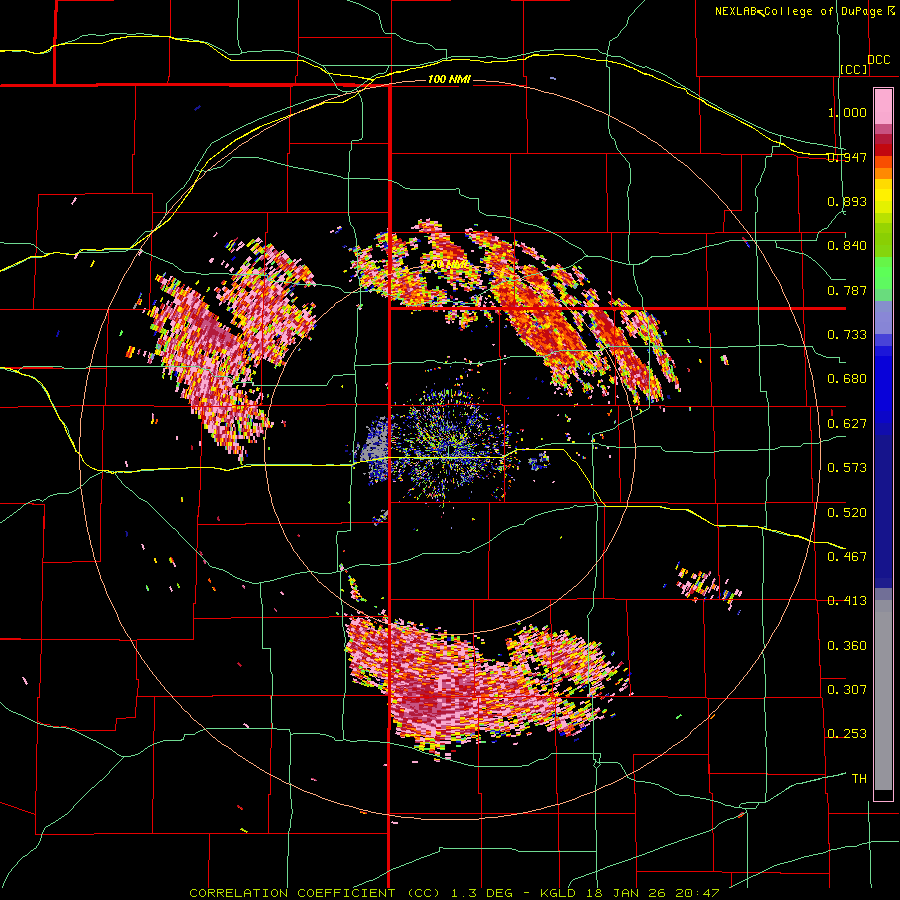Click the DCC product label
900x900 pixels.
879,60
